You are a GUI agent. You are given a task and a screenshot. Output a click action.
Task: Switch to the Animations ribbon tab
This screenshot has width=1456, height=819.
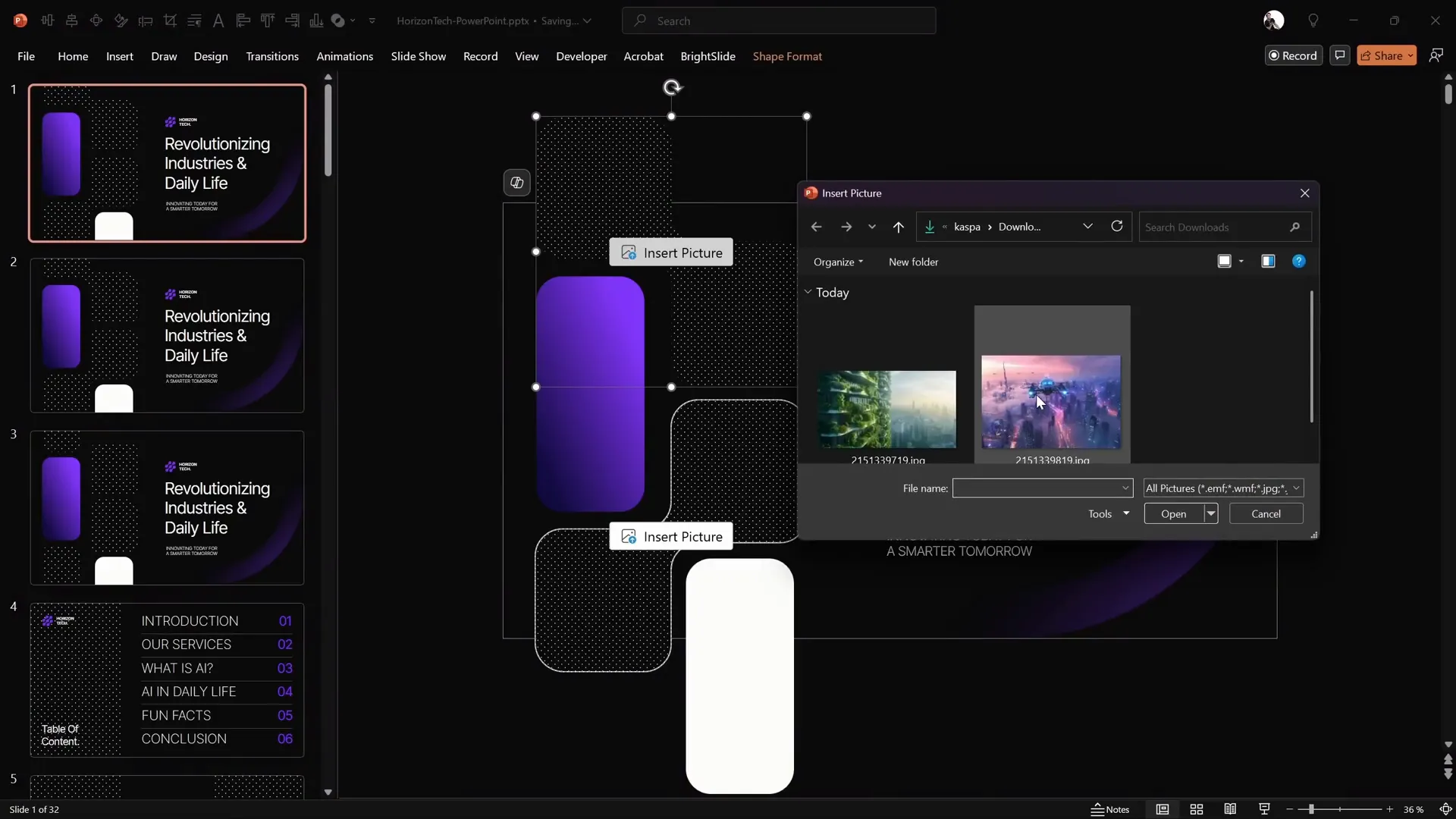(x=345, y=56)
